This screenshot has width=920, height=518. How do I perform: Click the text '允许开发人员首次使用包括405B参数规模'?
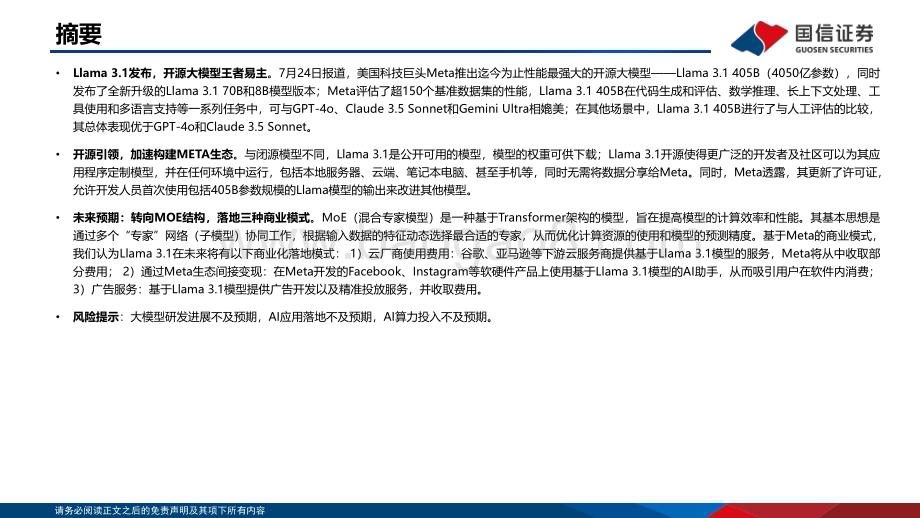pos(184,190)
